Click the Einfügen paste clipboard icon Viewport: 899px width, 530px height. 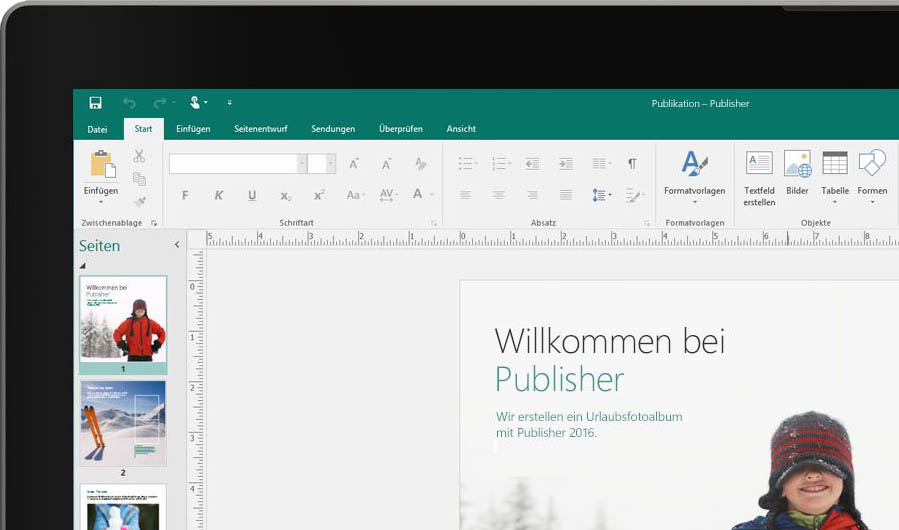(103, 164)
